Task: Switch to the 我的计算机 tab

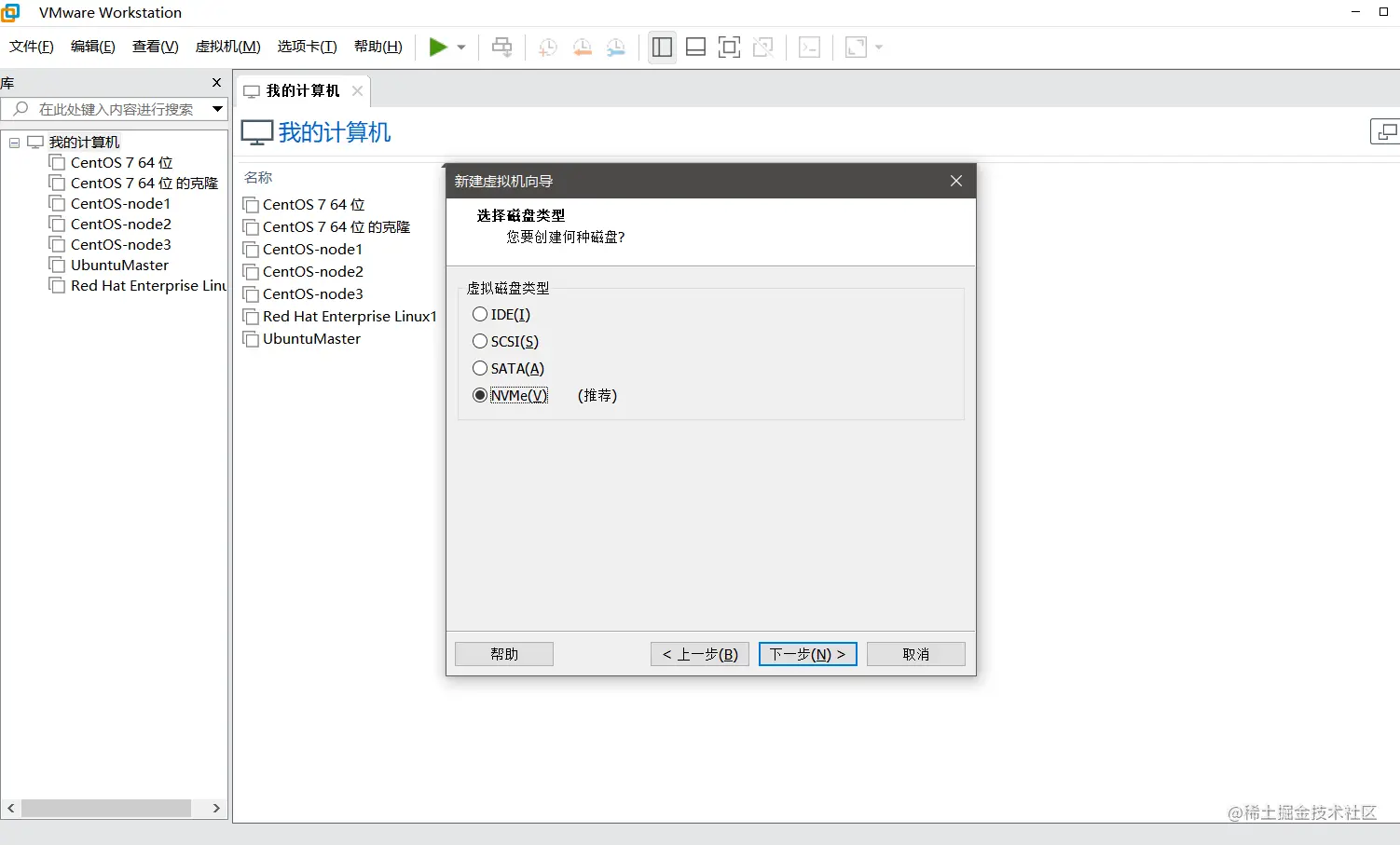Action: click(303, 90)
